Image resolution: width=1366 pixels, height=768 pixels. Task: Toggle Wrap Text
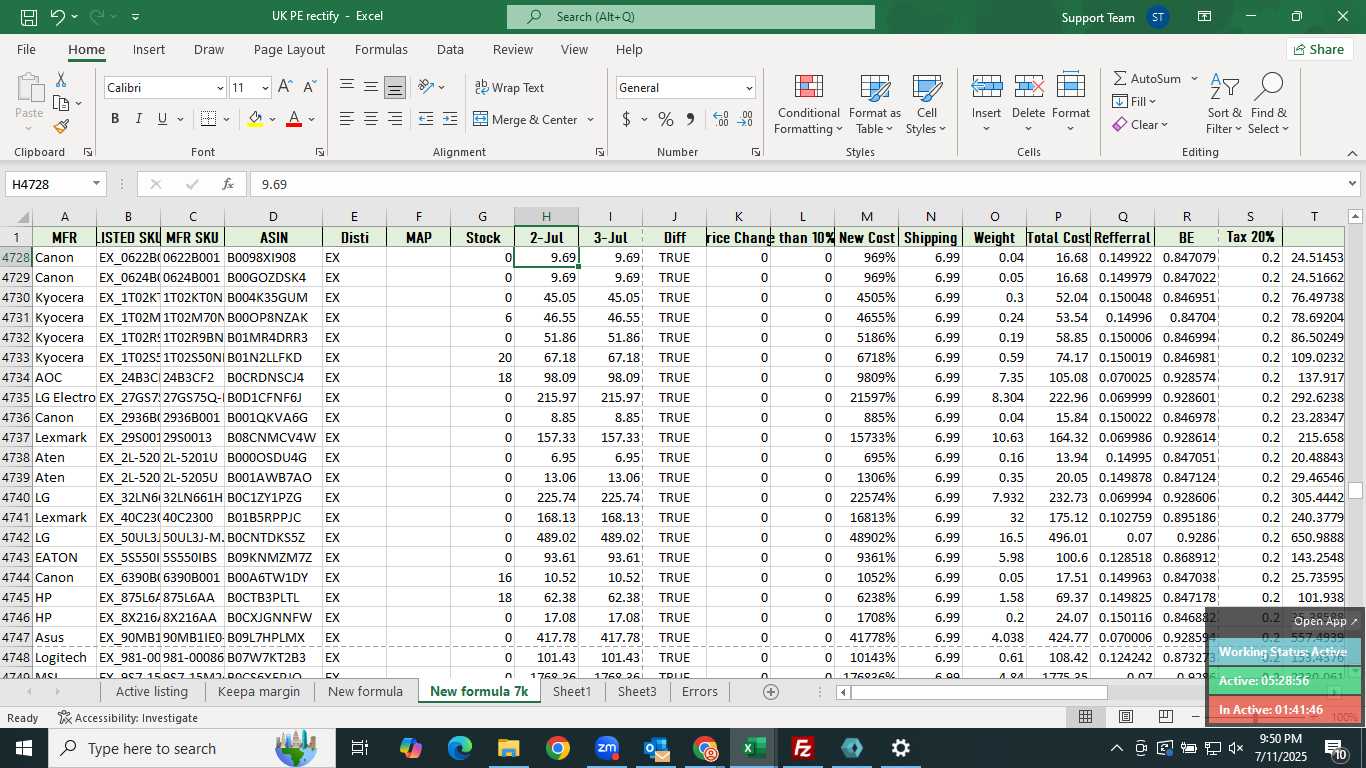click(x=509, y=87)
